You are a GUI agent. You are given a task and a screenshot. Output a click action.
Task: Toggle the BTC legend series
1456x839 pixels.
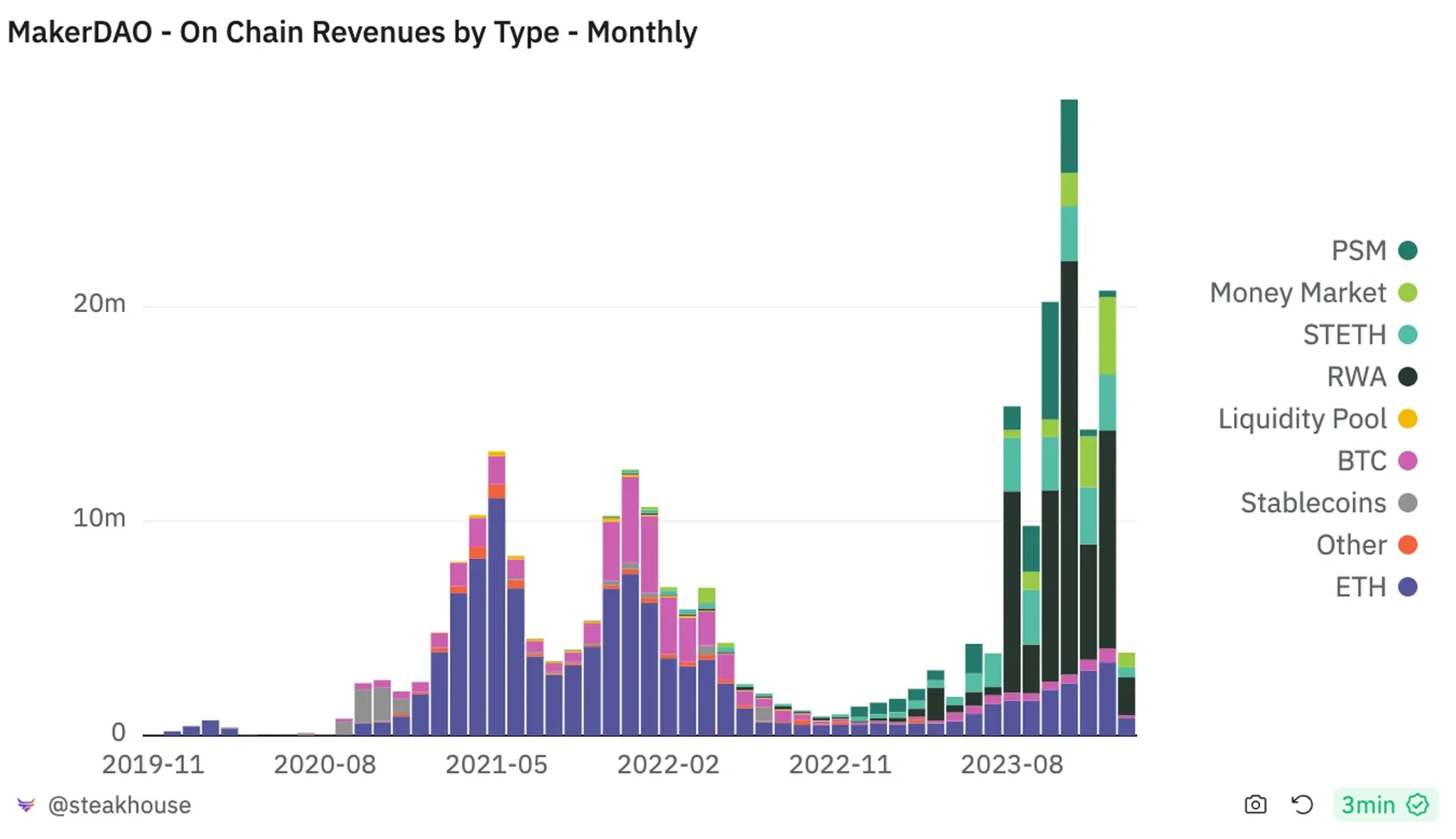[x=1377, y=461]
